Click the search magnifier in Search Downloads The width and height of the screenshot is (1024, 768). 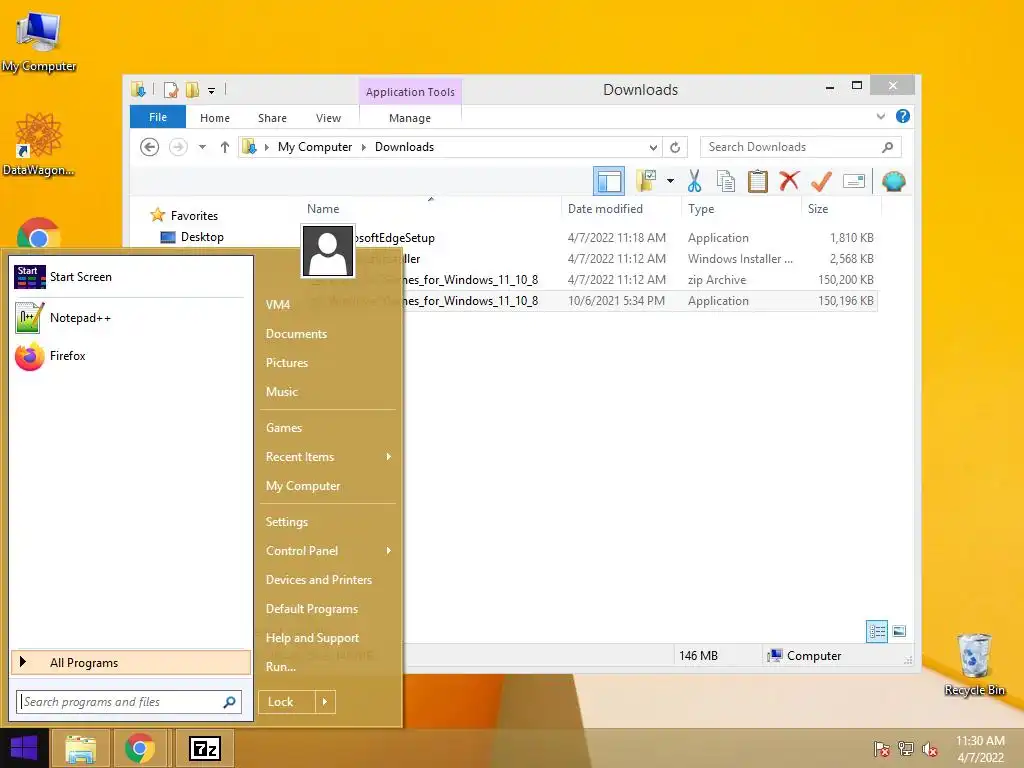[x=888, y=147]
